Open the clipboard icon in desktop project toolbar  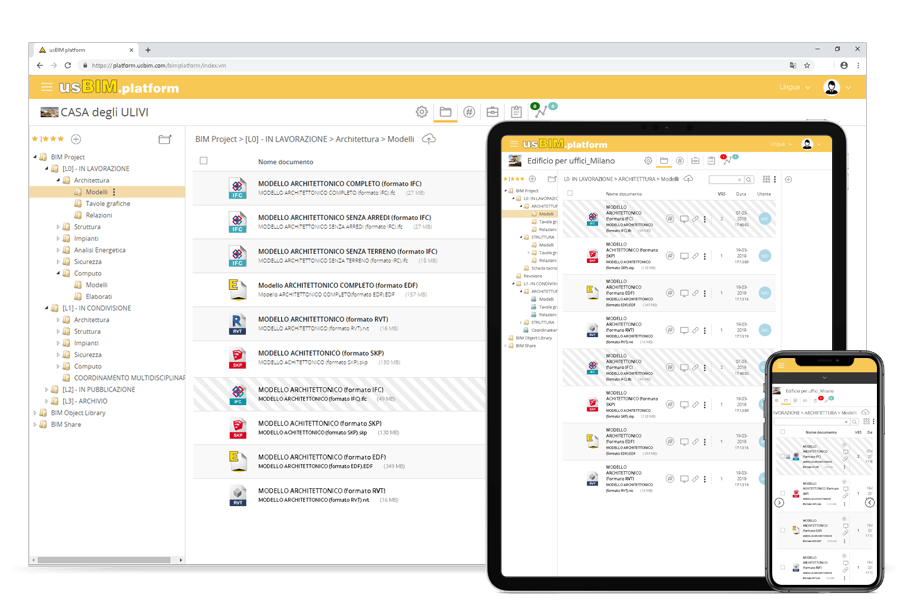[x=516, y=112]
